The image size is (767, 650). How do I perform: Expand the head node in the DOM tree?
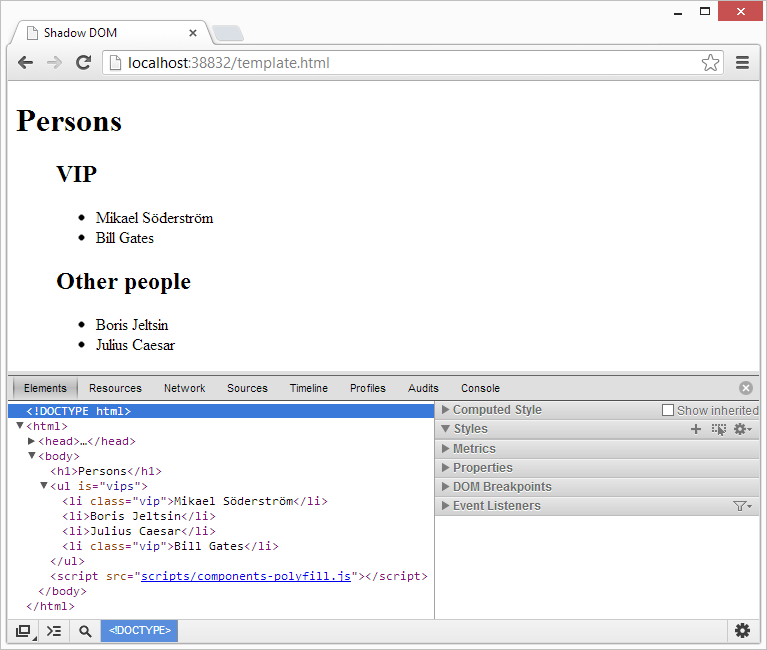(31, 441)
